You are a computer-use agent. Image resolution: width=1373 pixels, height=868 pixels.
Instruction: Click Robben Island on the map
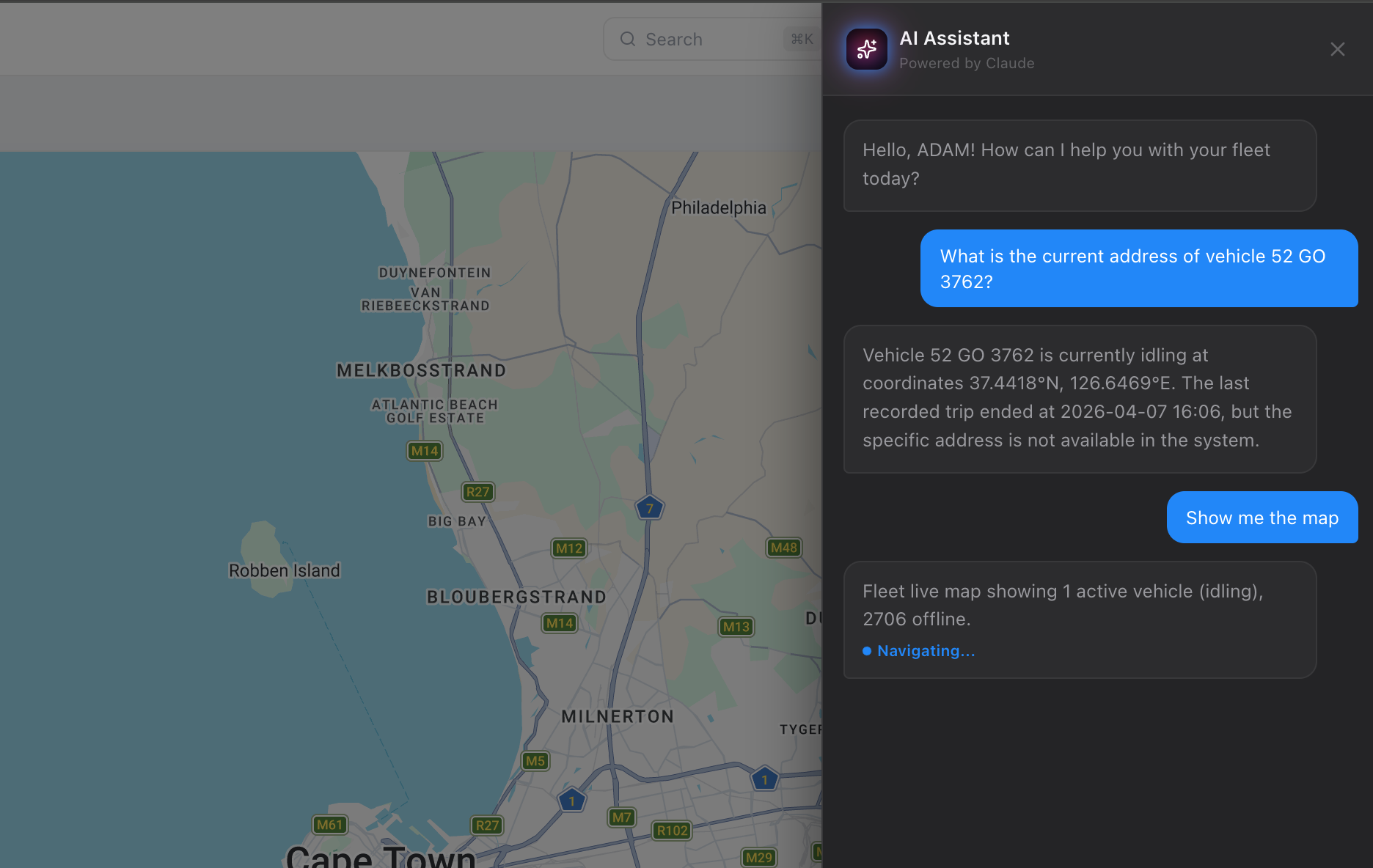284,570
